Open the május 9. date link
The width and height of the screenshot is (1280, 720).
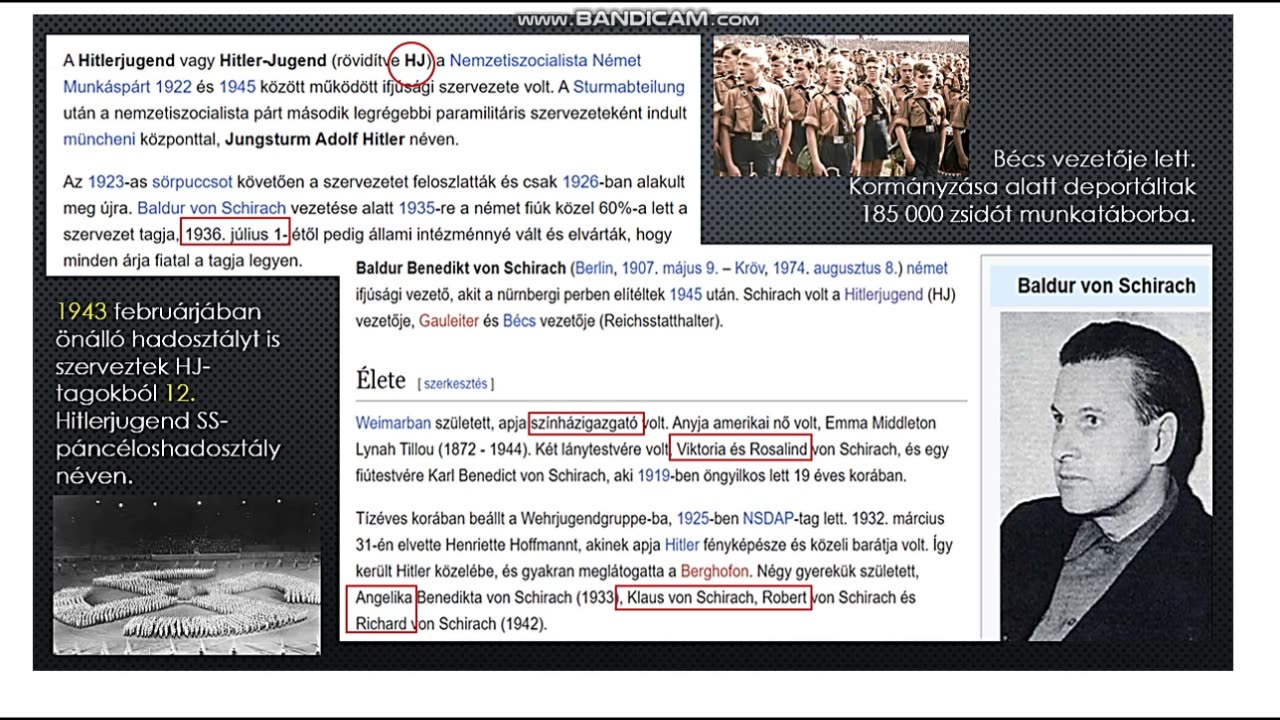pos(692,269)
